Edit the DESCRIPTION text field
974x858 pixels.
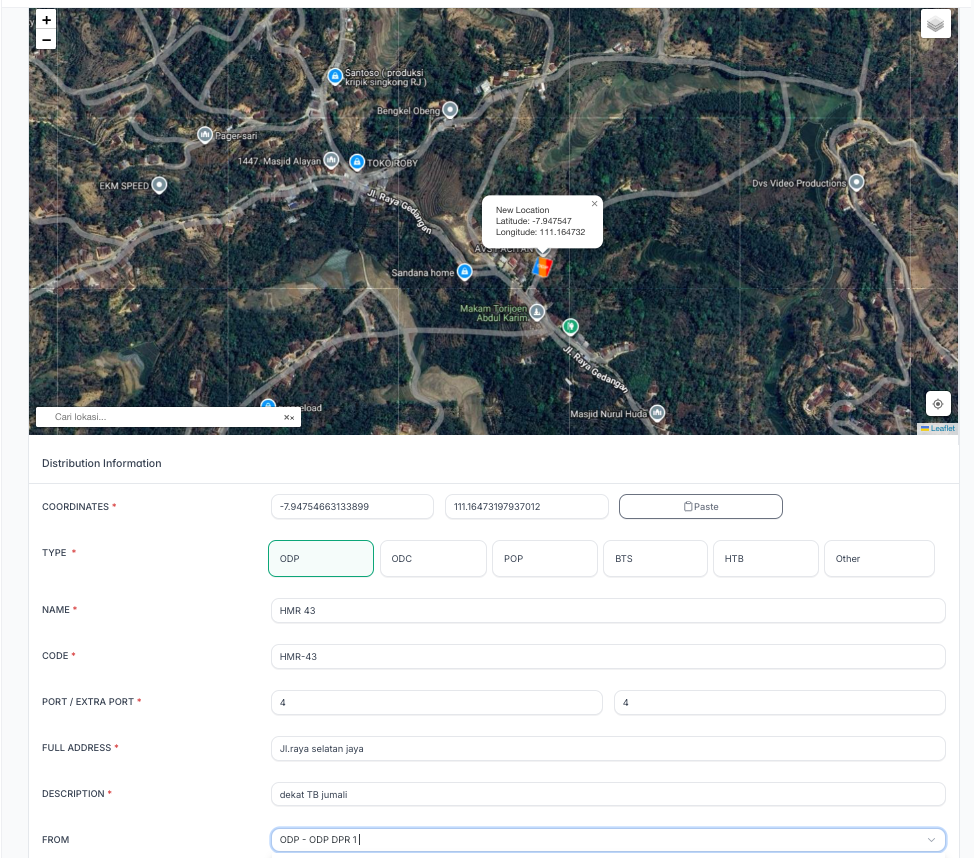click(x=607, y=794)
